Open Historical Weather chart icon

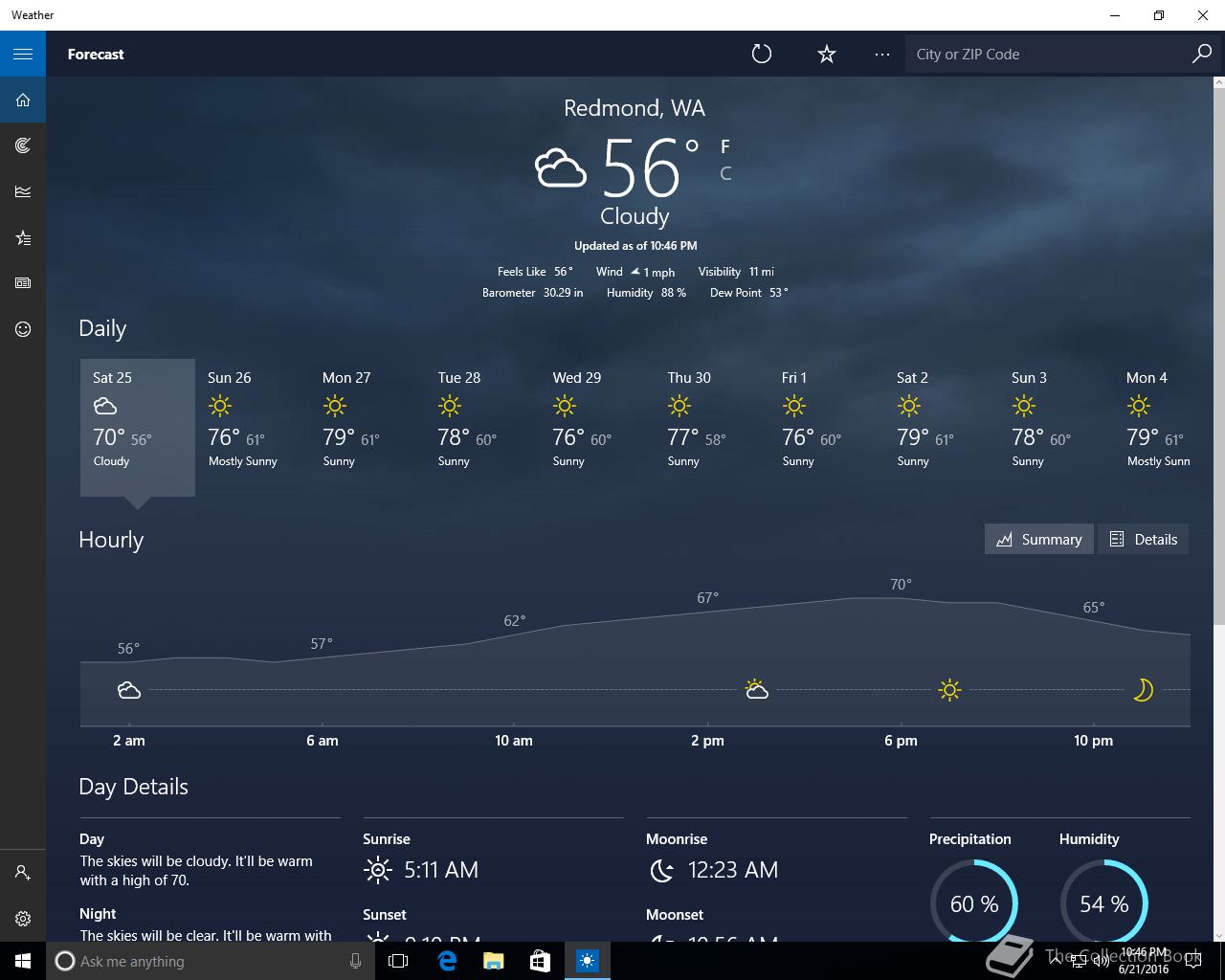(x=23, y=191)
